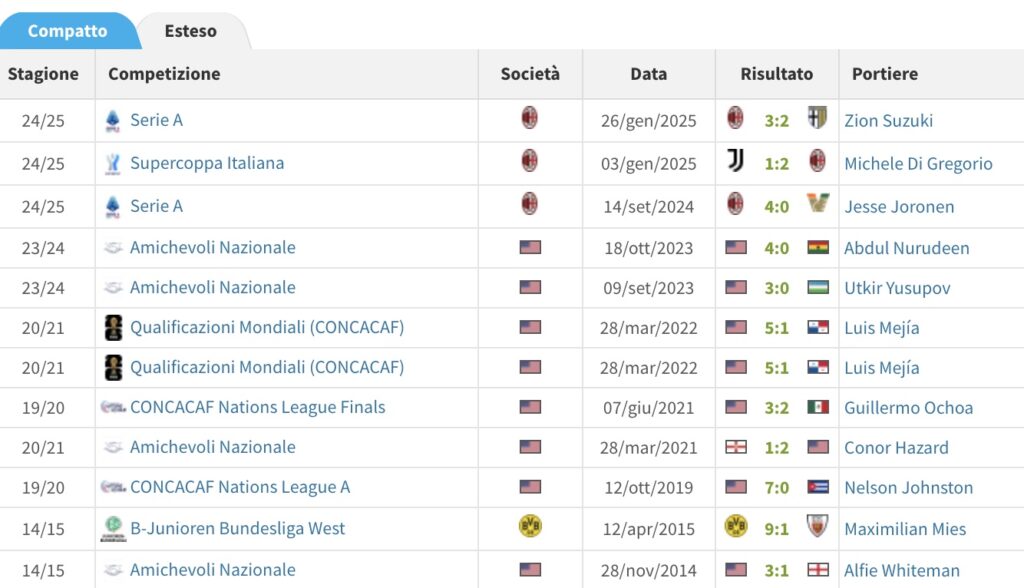Image resolution: width=1024 pixels, height=588 pixels.
Task: Click the Venezia crest next to 4:0
Action: tap(817, 205)
